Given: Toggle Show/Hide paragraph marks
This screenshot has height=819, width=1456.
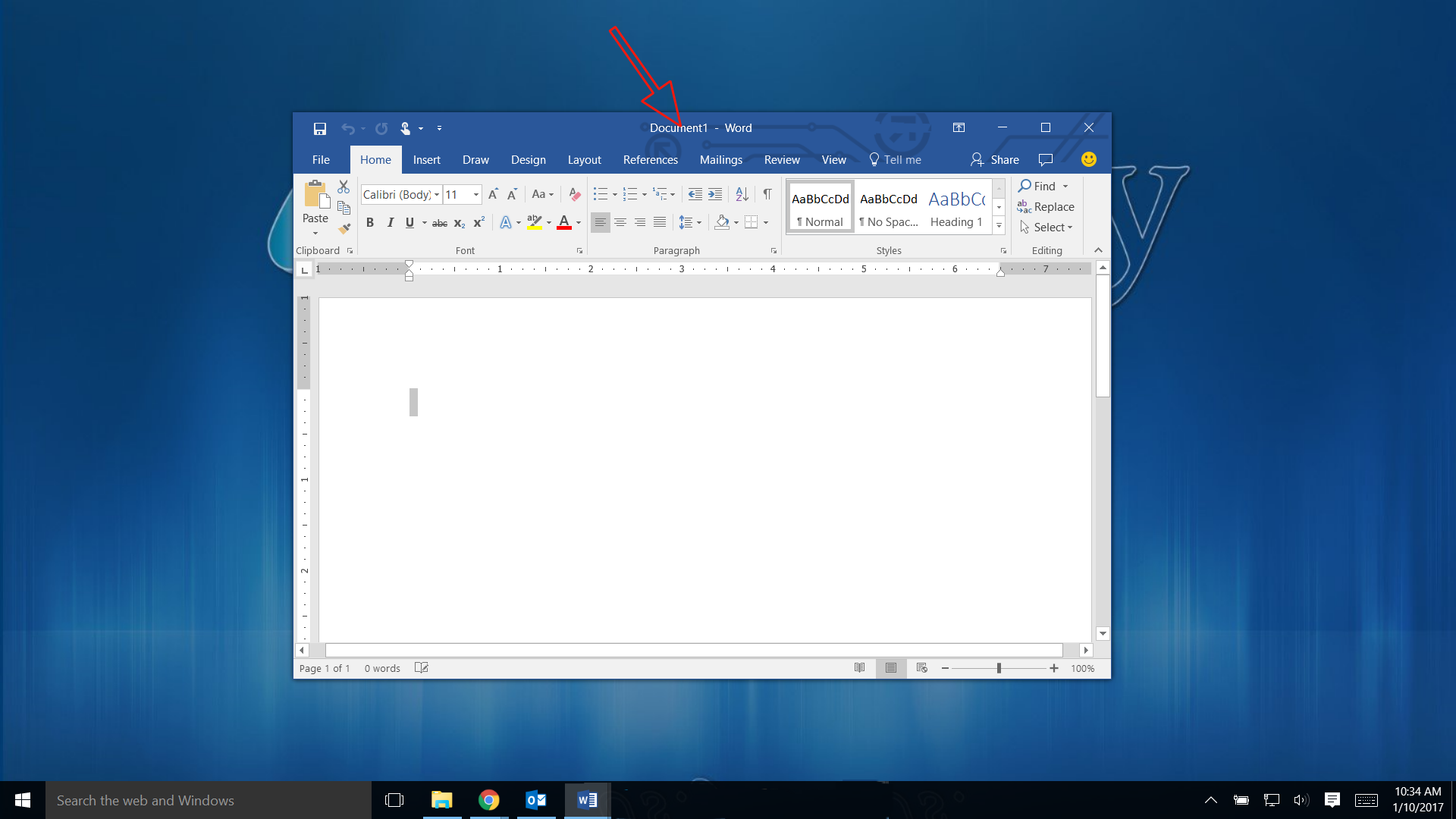Looking at the screenshot, I should (767, 195).
